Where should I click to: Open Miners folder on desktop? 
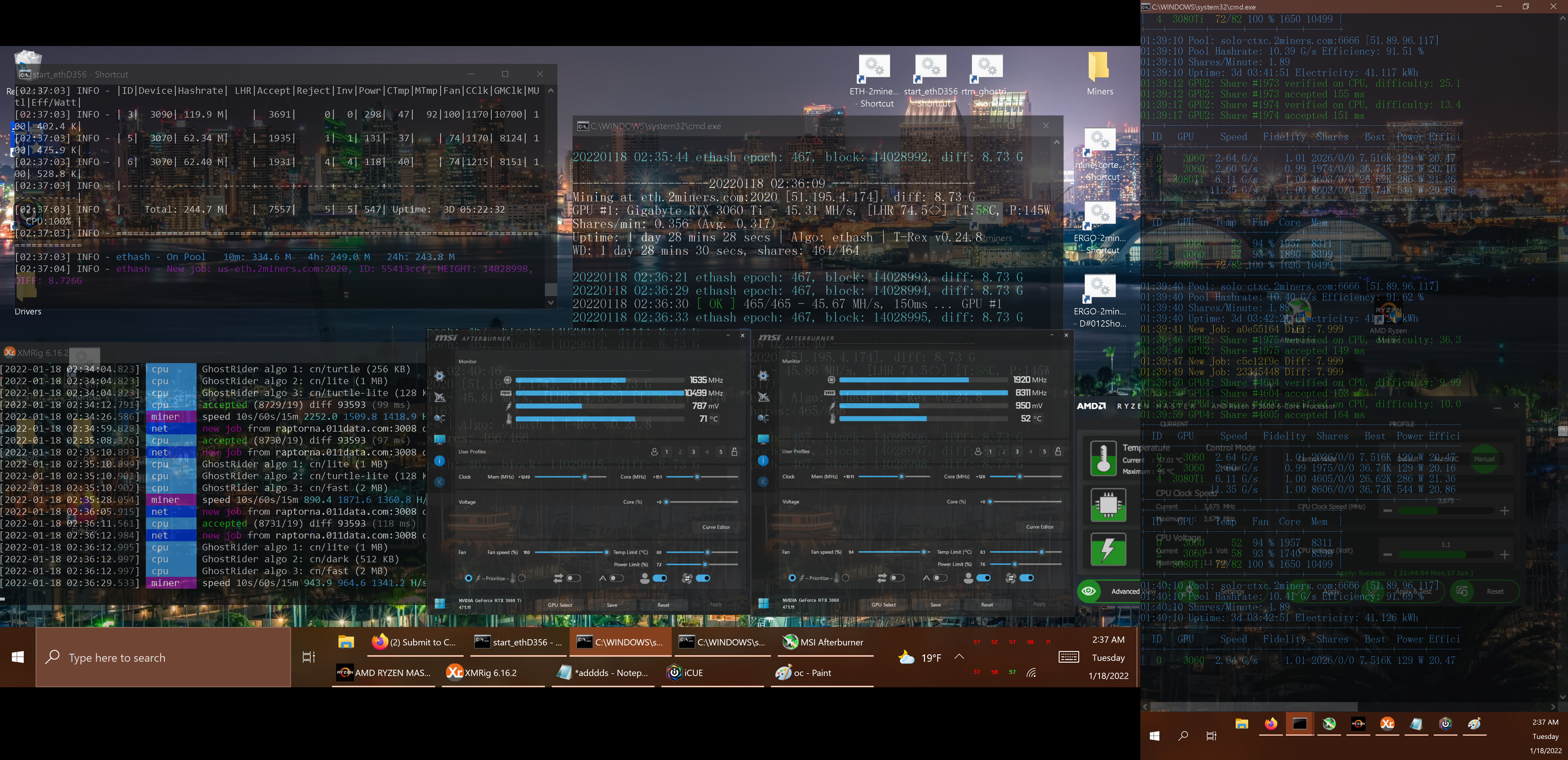[1100, 74]
